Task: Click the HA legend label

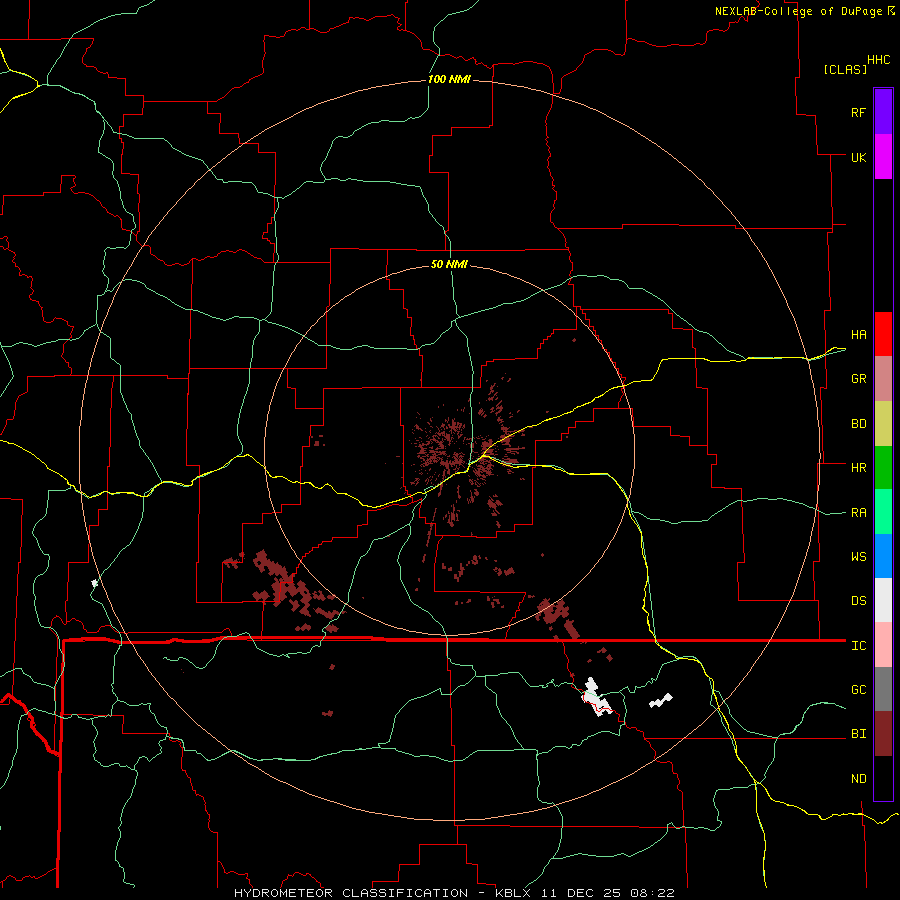Action: (x=858, y=335)
